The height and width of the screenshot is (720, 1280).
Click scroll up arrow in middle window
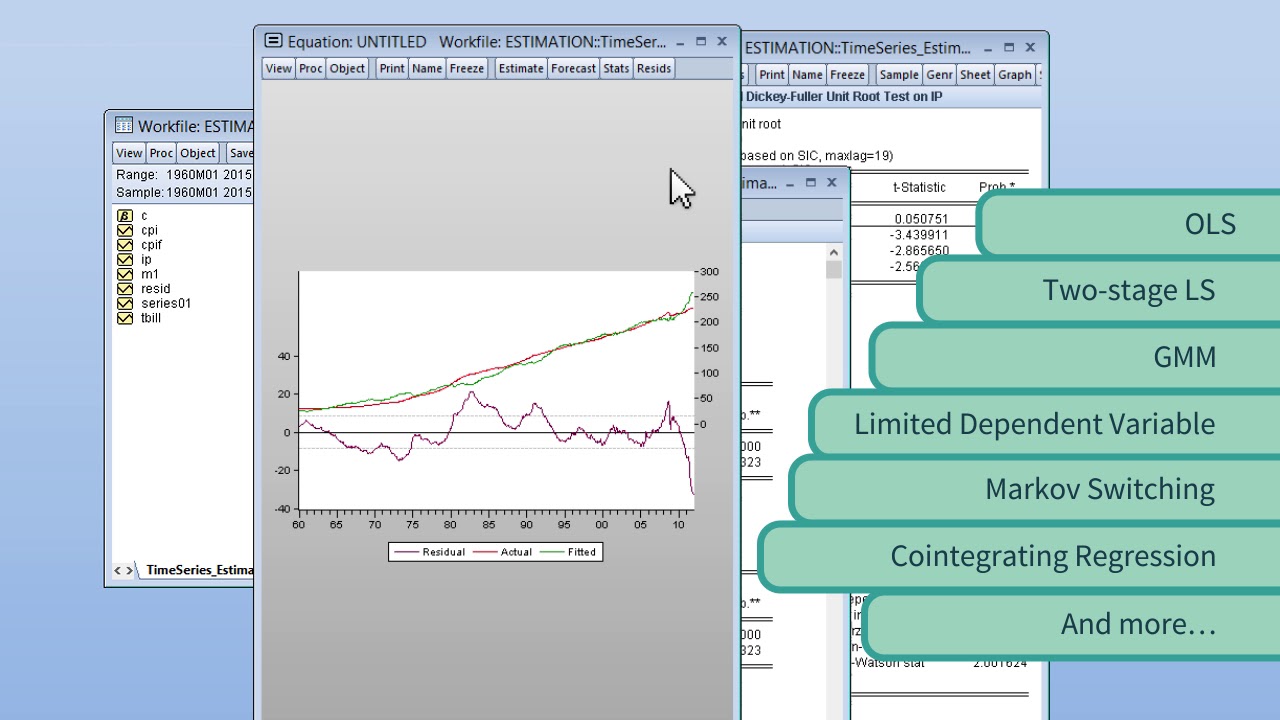(833, 254)
